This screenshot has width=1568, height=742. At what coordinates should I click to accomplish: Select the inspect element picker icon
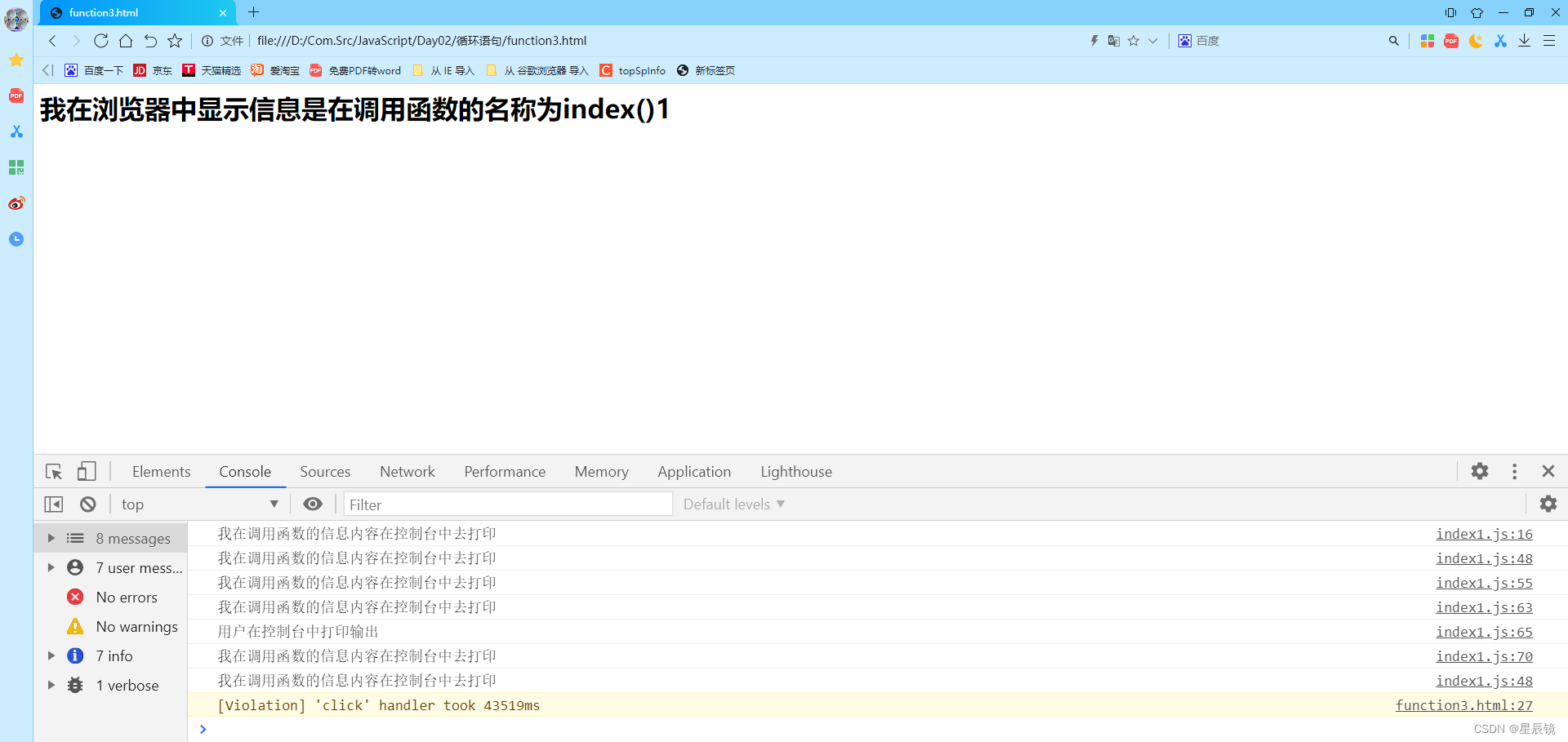coord(54,472)
